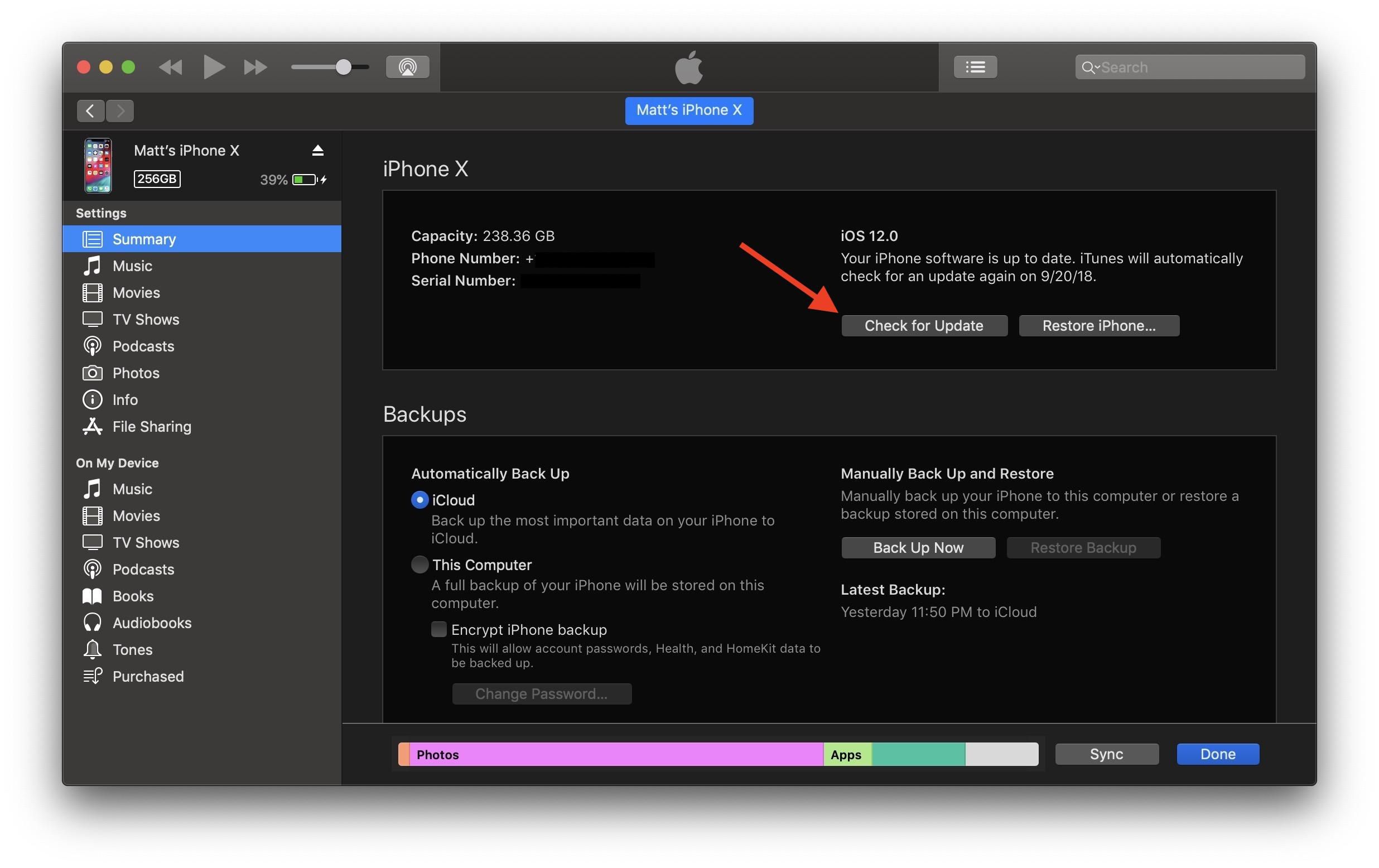Click the Apple logo display area
1379x868 pixels.
pyautogui.click(x=689, y=67)
